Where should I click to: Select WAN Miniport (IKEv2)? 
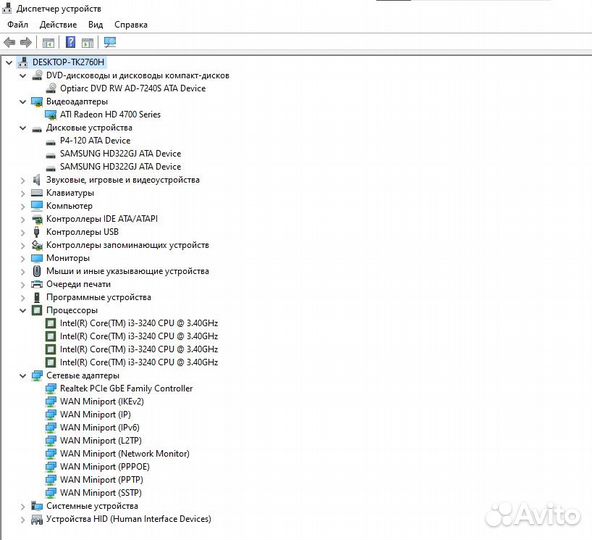click(x=102, y=401)
